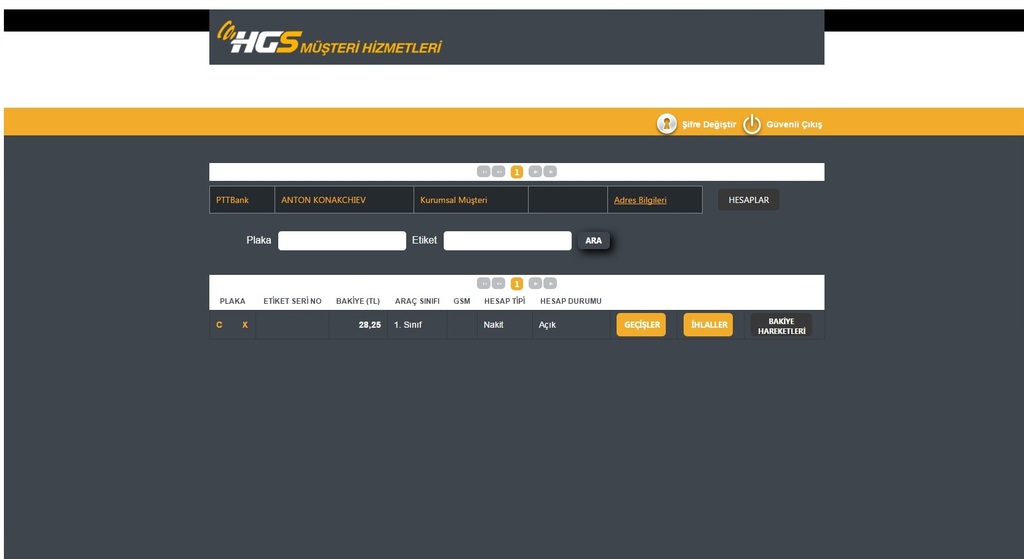
Task: Click the ANTON KONAKCHIEV customer cell
Action: click(343, 200)
